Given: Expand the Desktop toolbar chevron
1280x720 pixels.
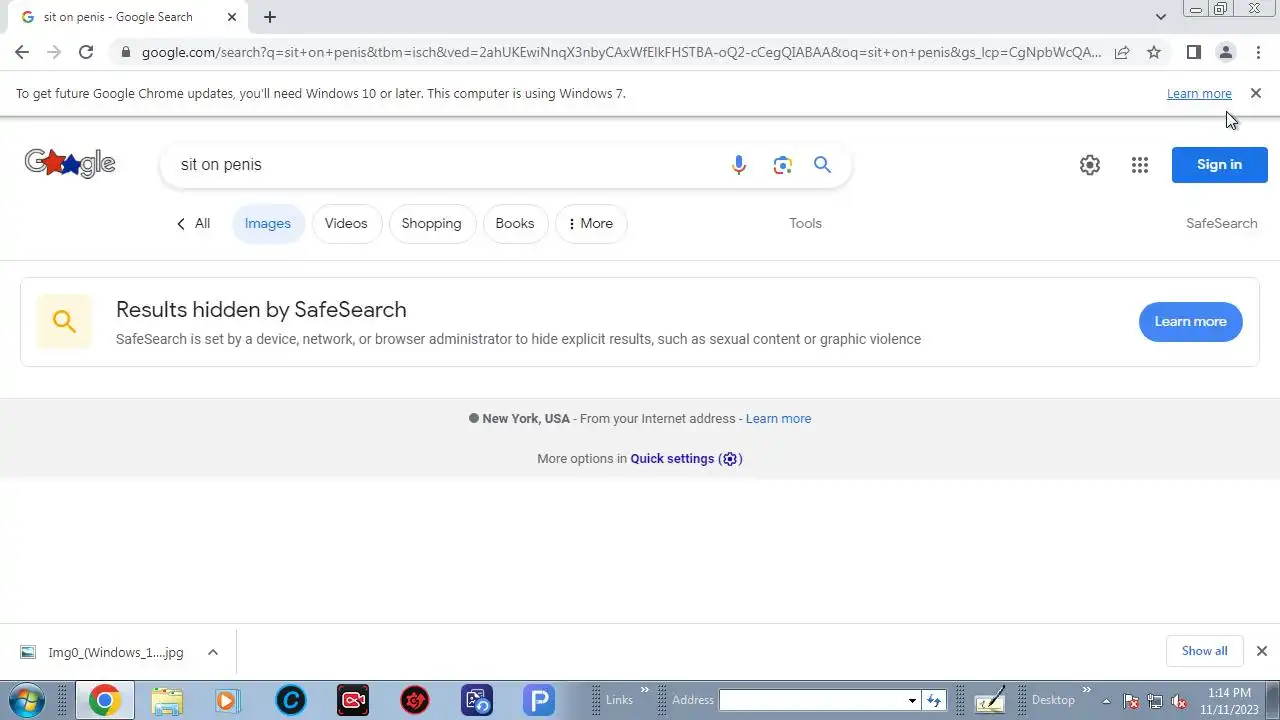Looking at the screenshot, I should click(x=1086, y=690).
